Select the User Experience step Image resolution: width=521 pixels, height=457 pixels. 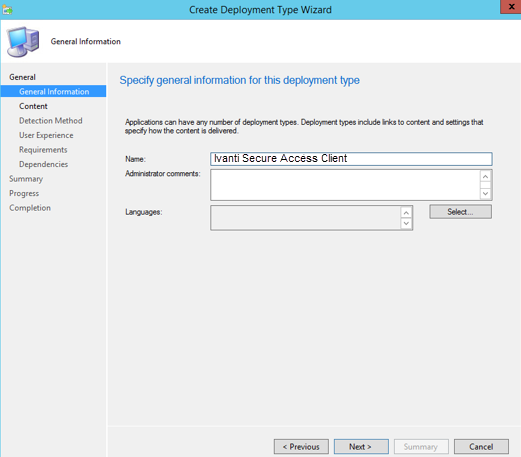tap(46, 135)
